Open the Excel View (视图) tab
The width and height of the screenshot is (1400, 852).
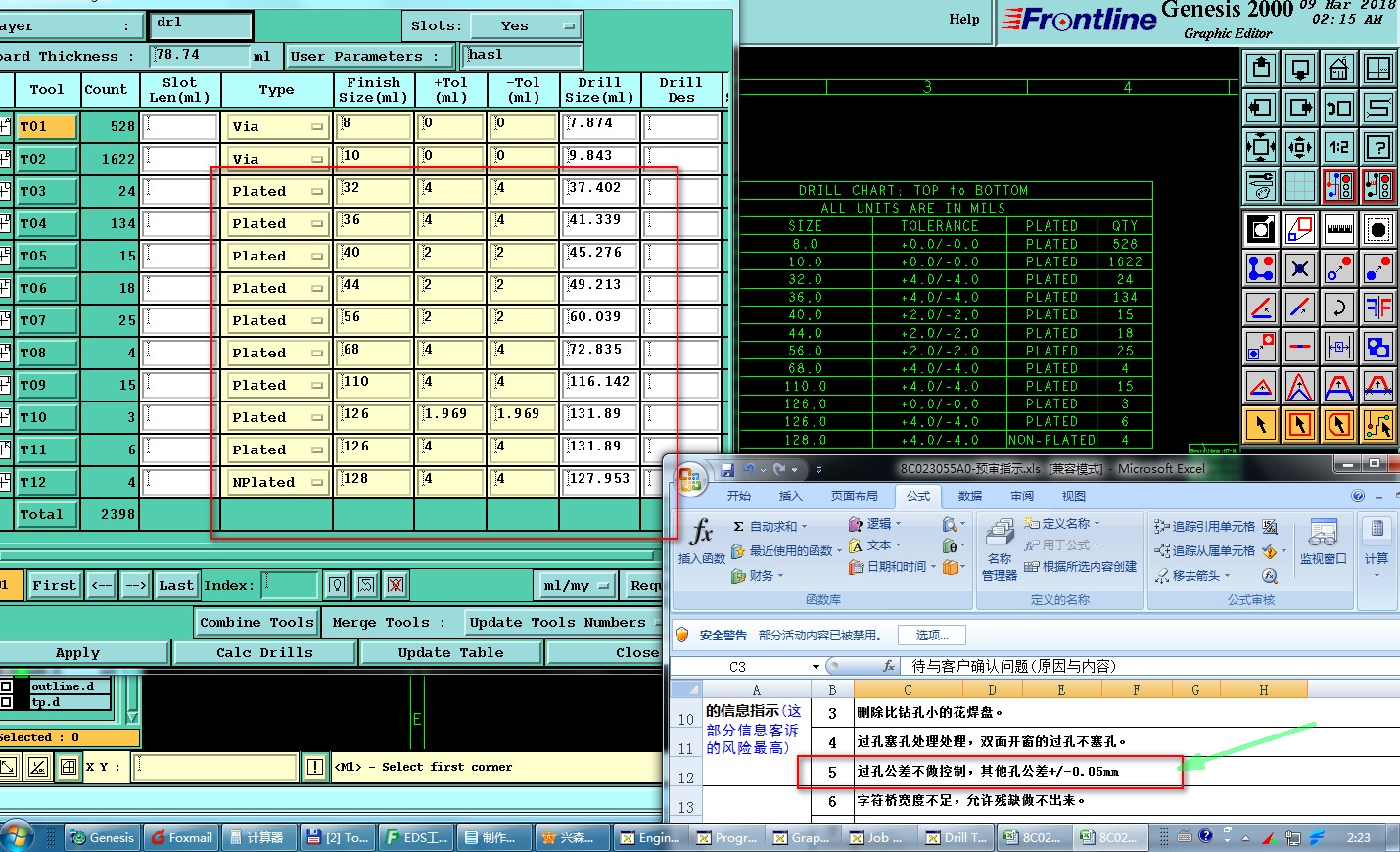pos(1074,497)
